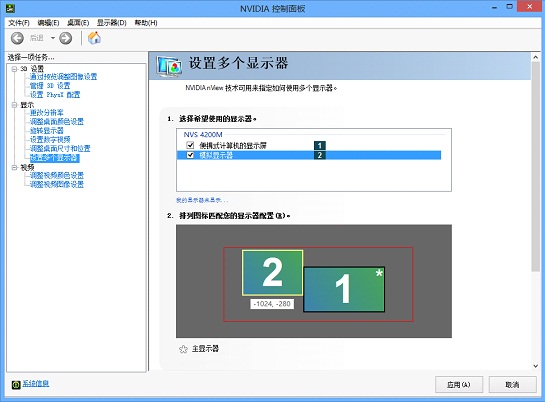Click the 系统信息 link
The width and height of the screenshot is (545, 402).
pos(36,384)
